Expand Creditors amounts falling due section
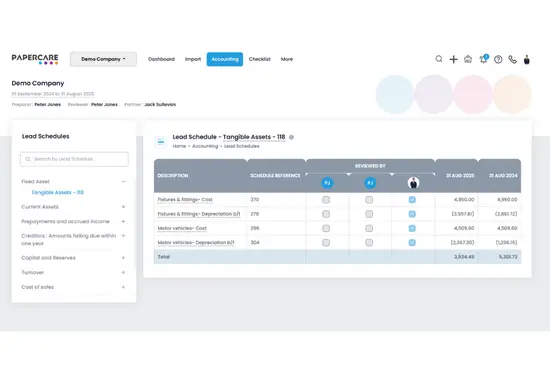This screenshot has height=380, width=550. click(x=123, y=236)
